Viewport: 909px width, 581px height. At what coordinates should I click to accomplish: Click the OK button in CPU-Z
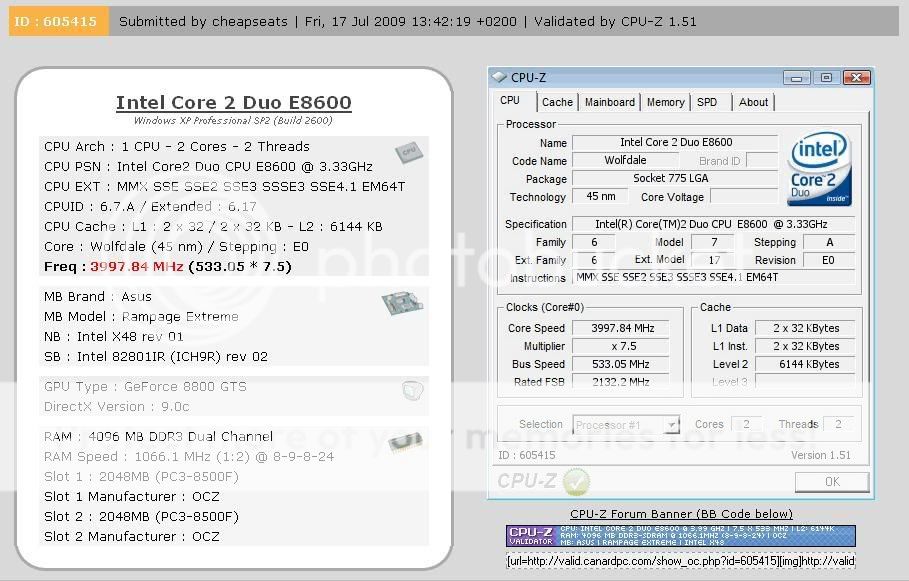[x=832, y=482]
